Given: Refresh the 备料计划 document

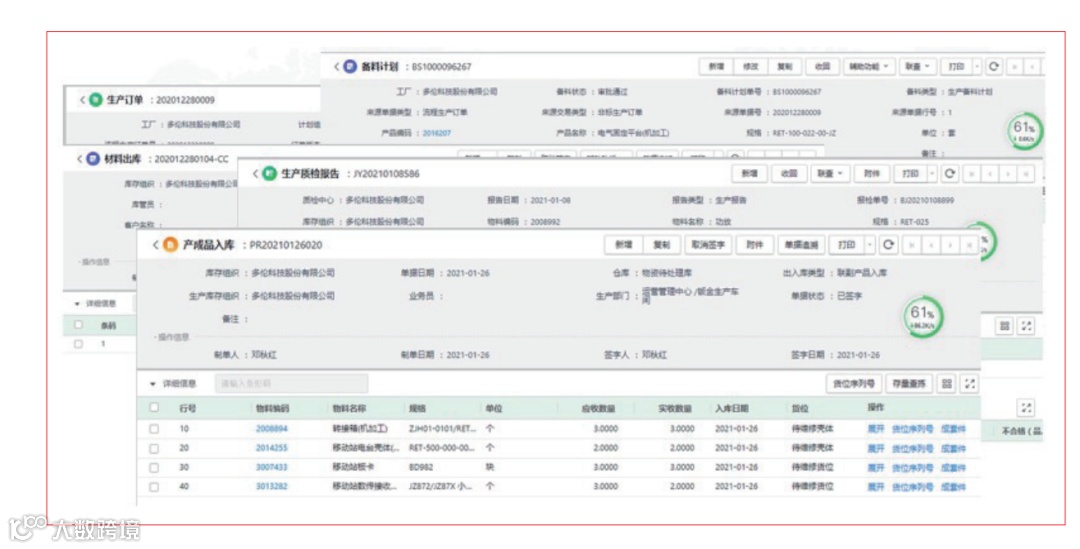Looking at the screenshot, I should pos(994,66).
